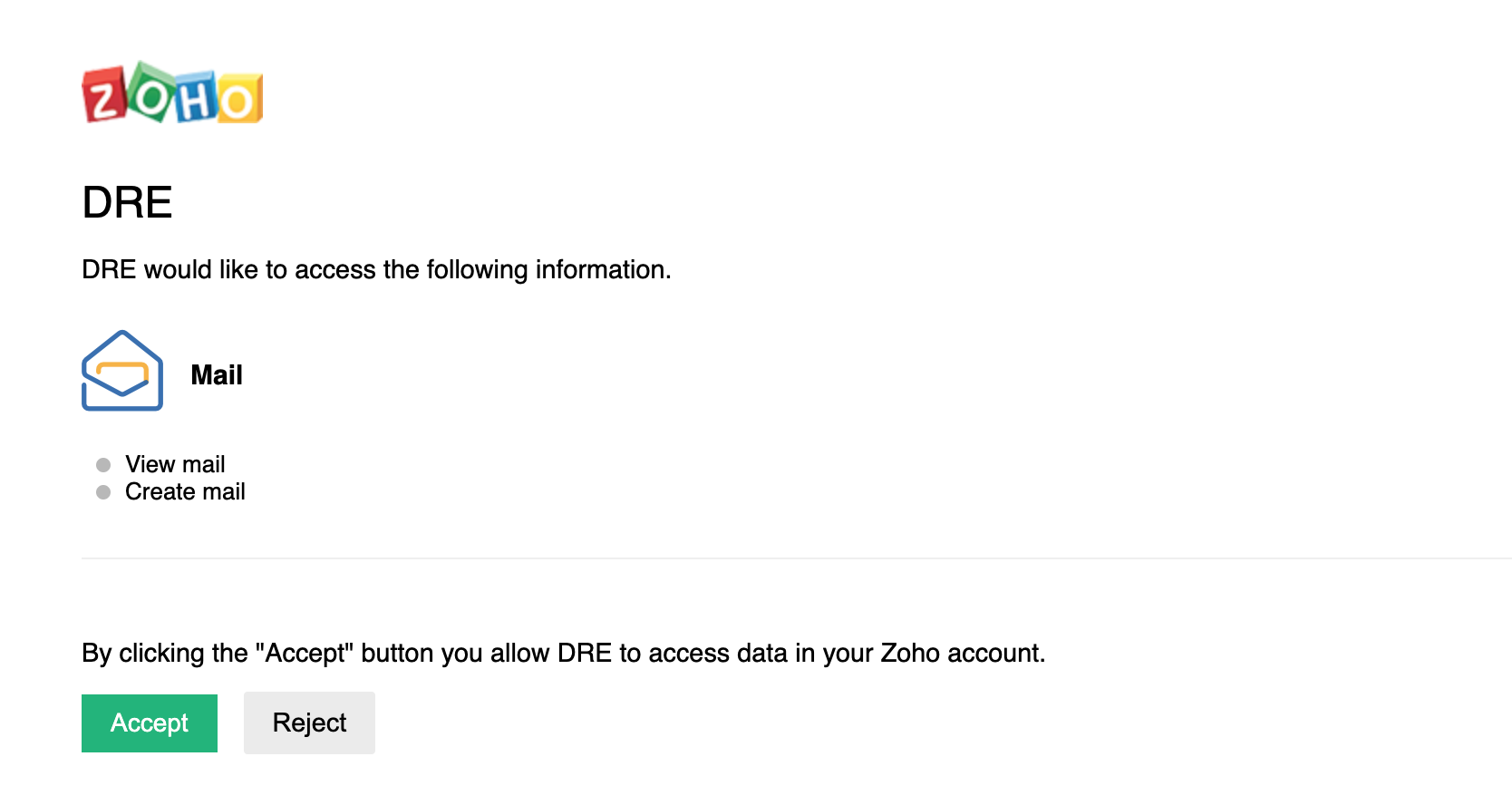Accept the DRE access request
This screenshot has width=1512, height=805.
(x=150, y=723)
